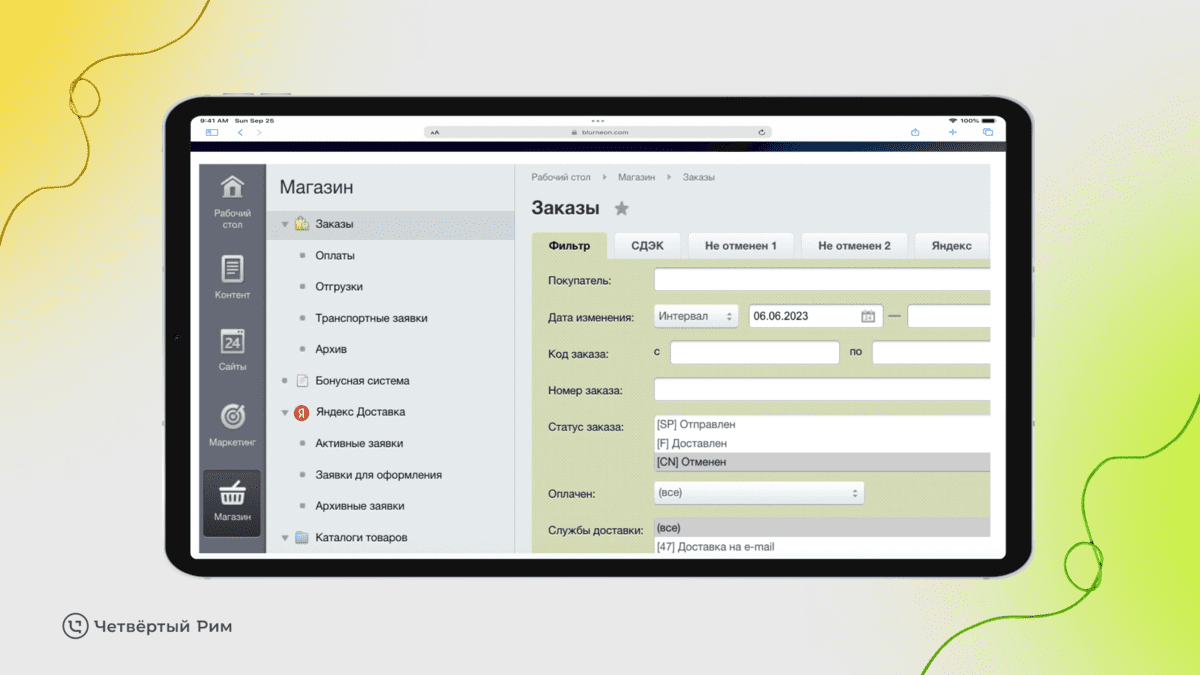
Task: Open the Маркетинг section in sidebar
Action: pyautogui.click(x=232, y=424)
